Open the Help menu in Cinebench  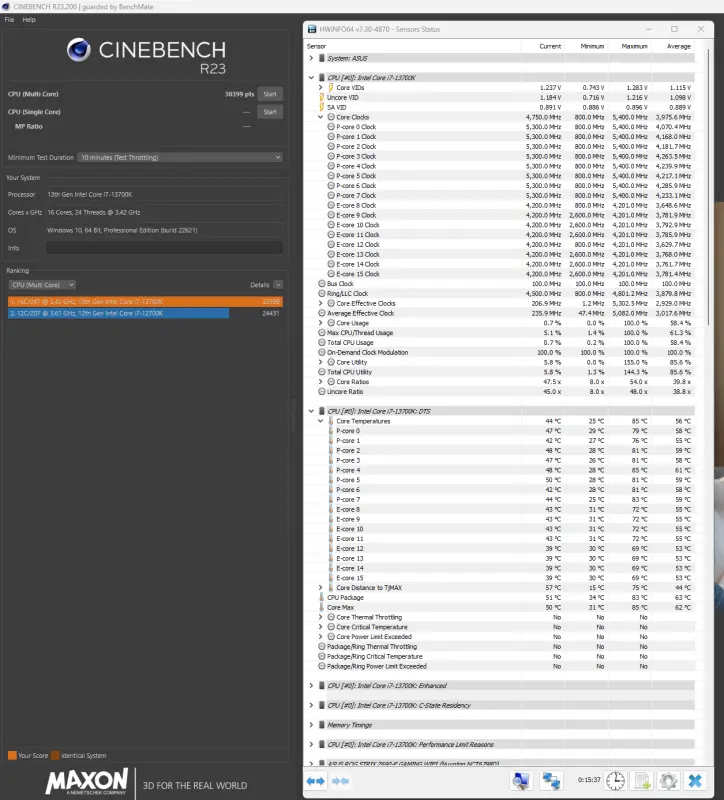pyautogui.click(x=29, y=19)
